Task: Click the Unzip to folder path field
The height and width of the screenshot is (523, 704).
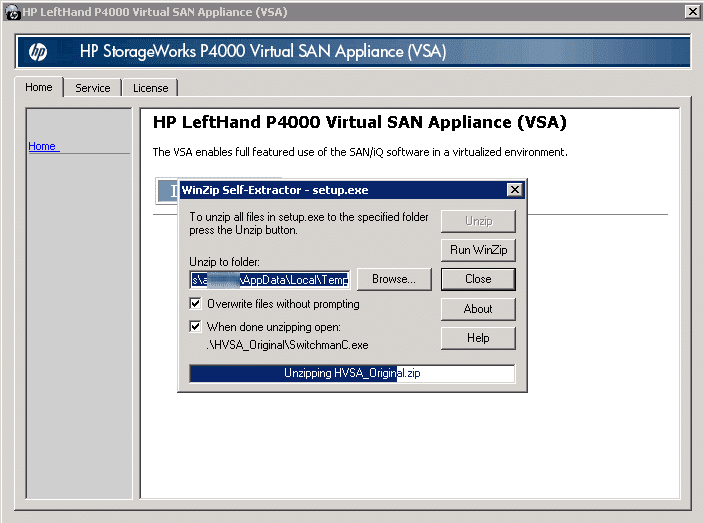Action: (x=269, y=280)
